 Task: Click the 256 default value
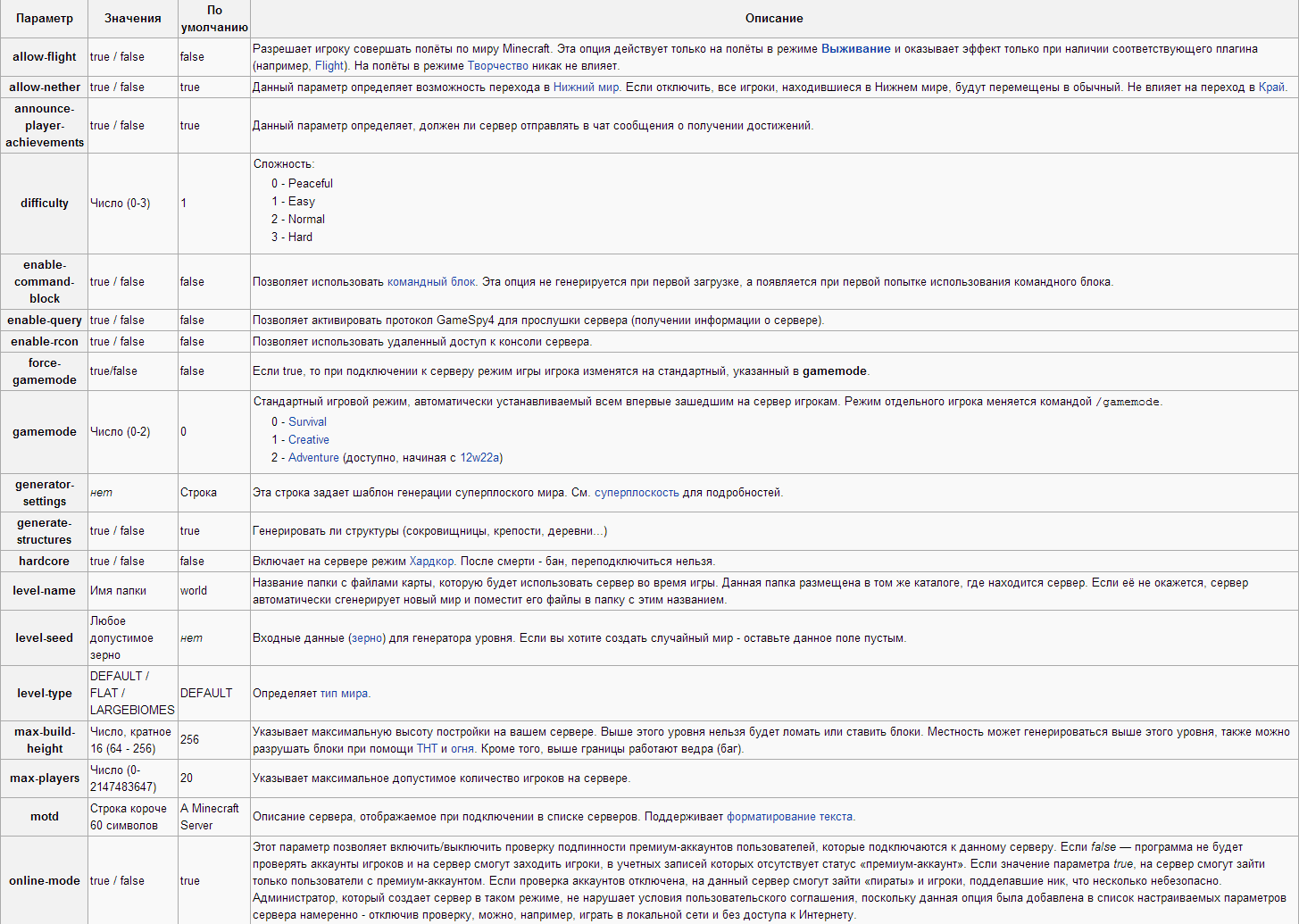click(x=190, y=740)
